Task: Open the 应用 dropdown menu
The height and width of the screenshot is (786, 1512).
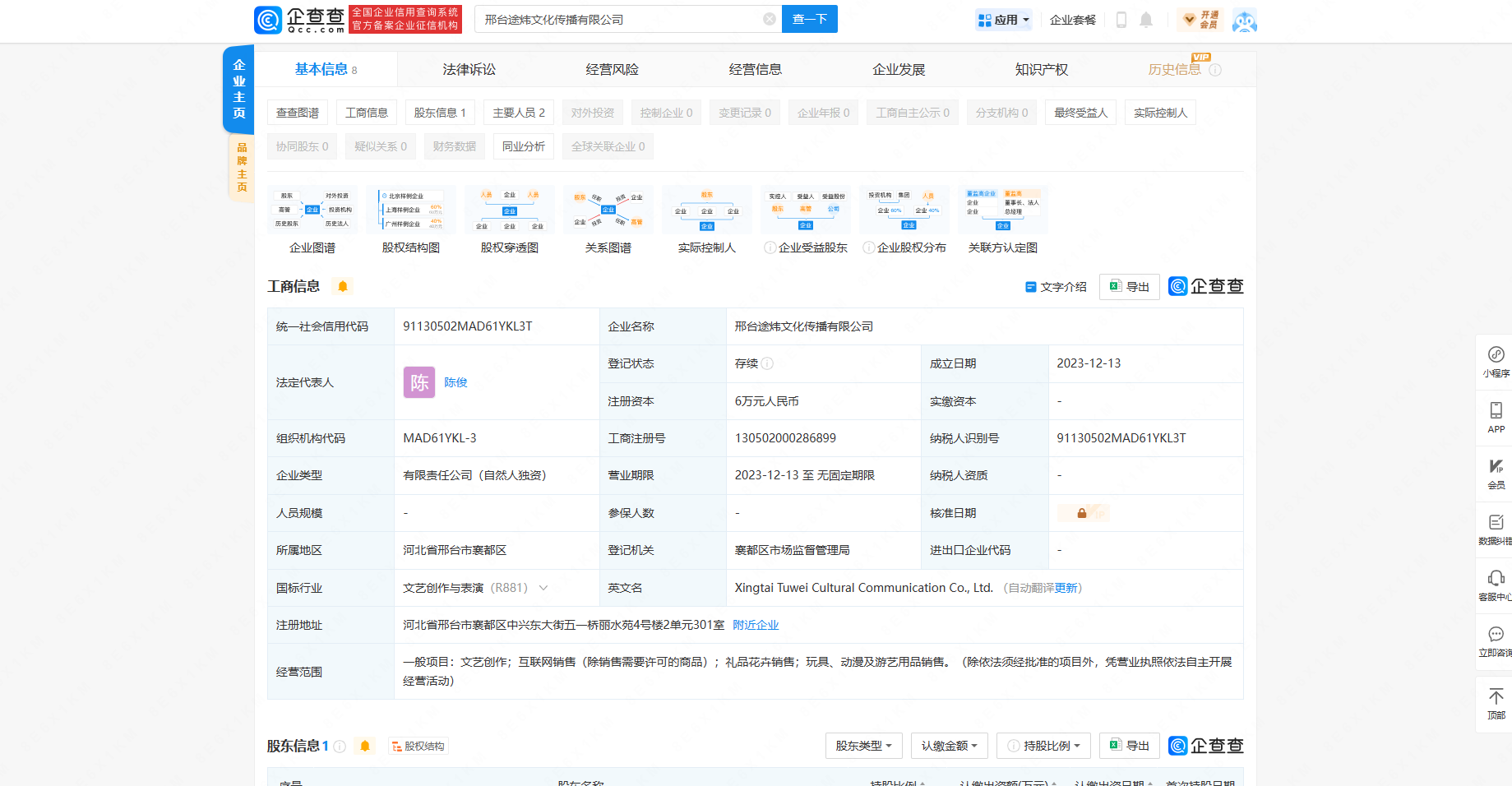Action: pyautogui.click(x=1003, y=20)
